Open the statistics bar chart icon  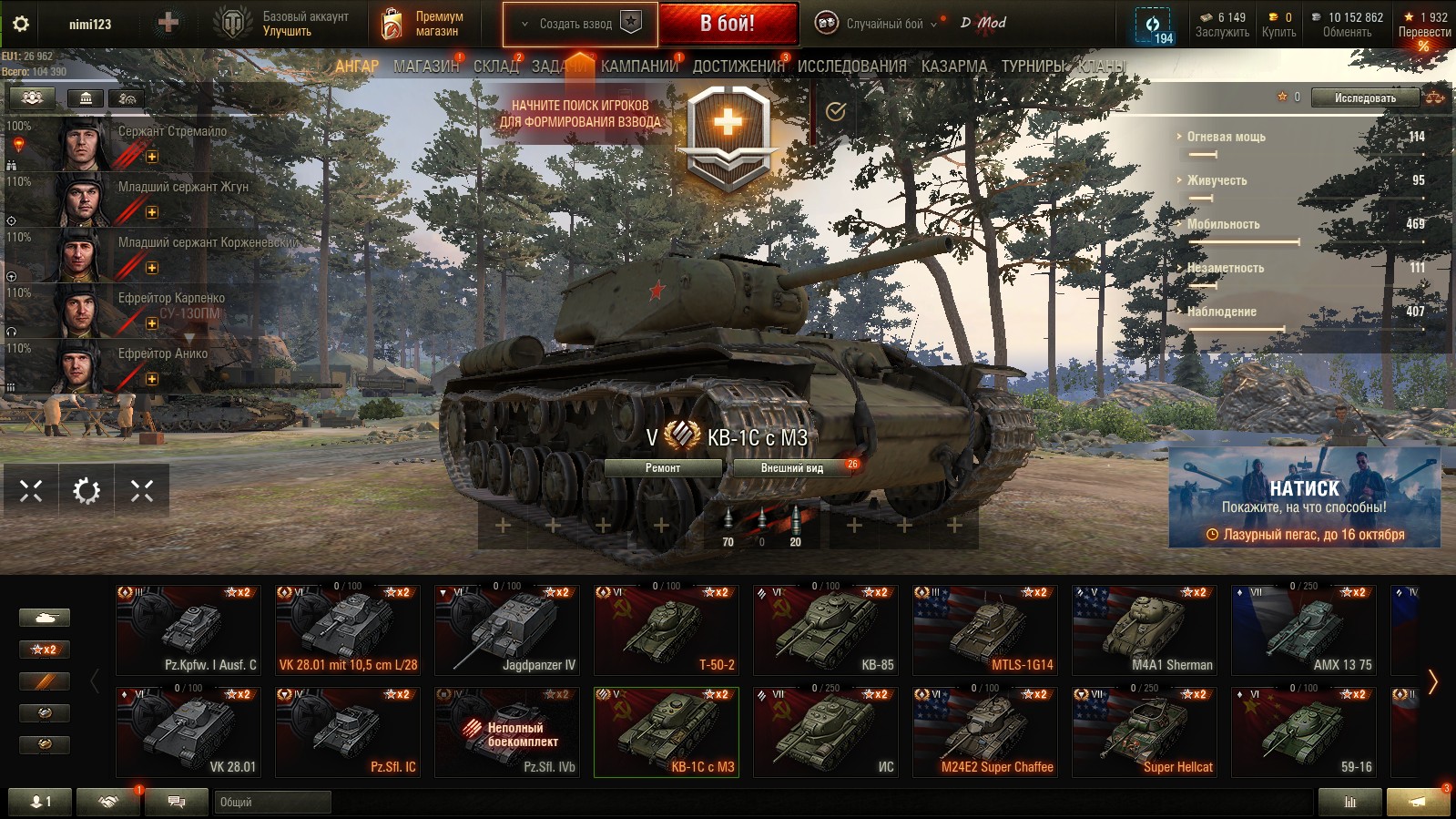[1349, 802]
